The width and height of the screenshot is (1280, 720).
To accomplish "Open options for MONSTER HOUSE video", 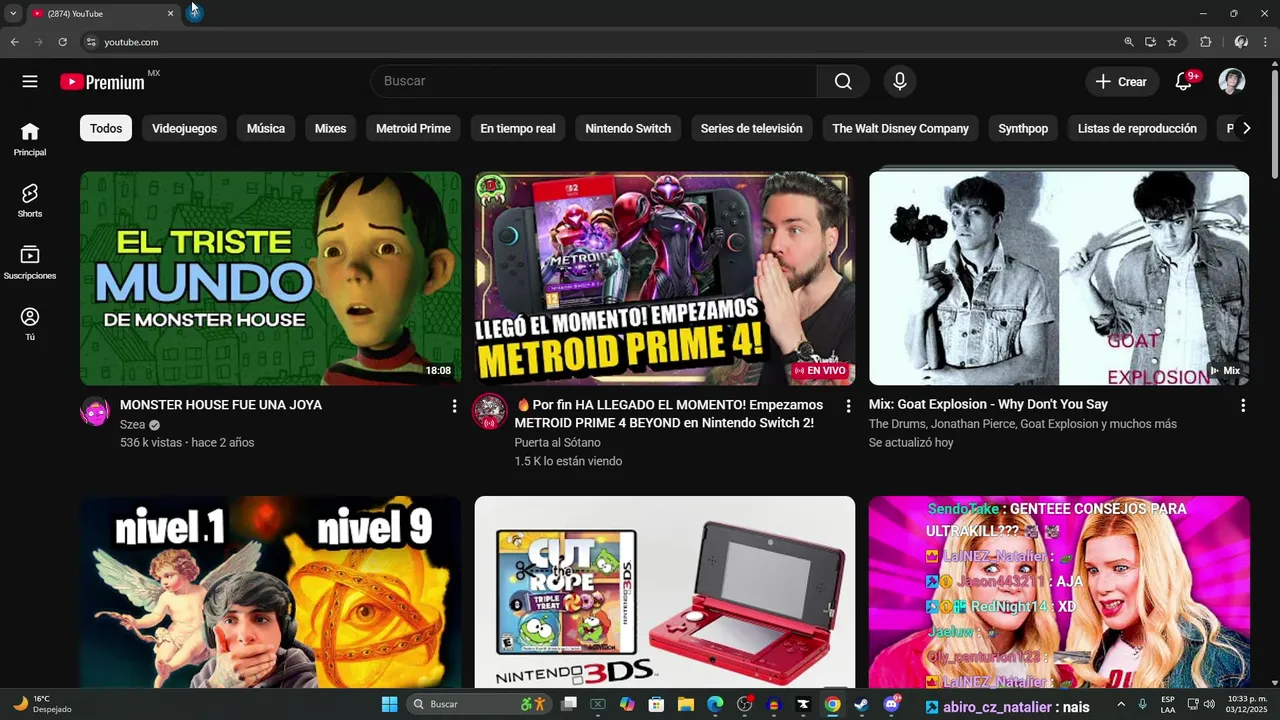I will pos(454,406).
